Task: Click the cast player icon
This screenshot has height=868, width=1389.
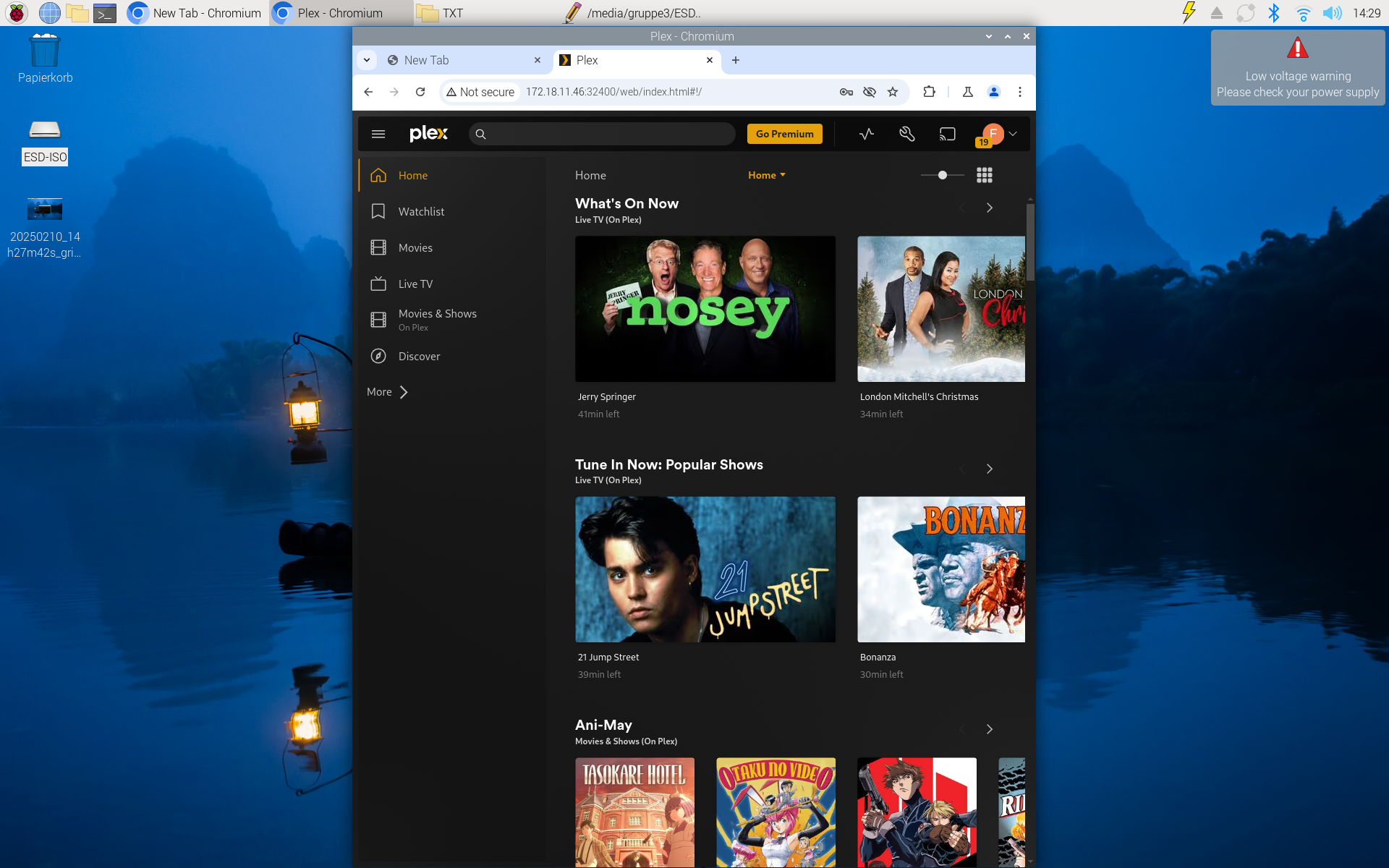Action: point(947,134)
